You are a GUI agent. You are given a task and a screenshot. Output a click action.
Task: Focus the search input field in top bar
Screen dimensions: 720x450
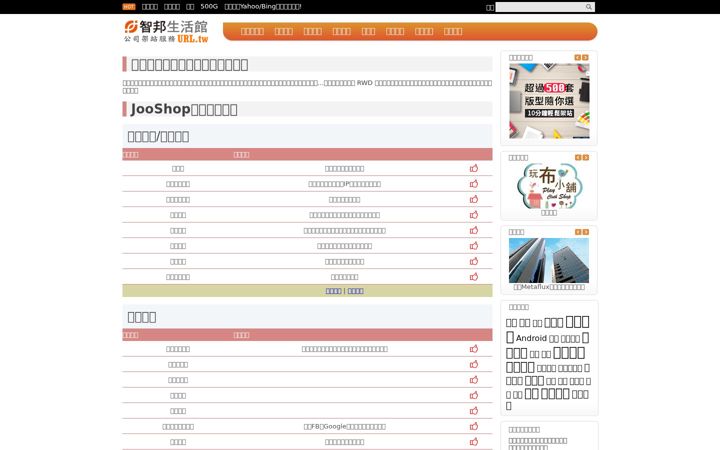point(540,7)
